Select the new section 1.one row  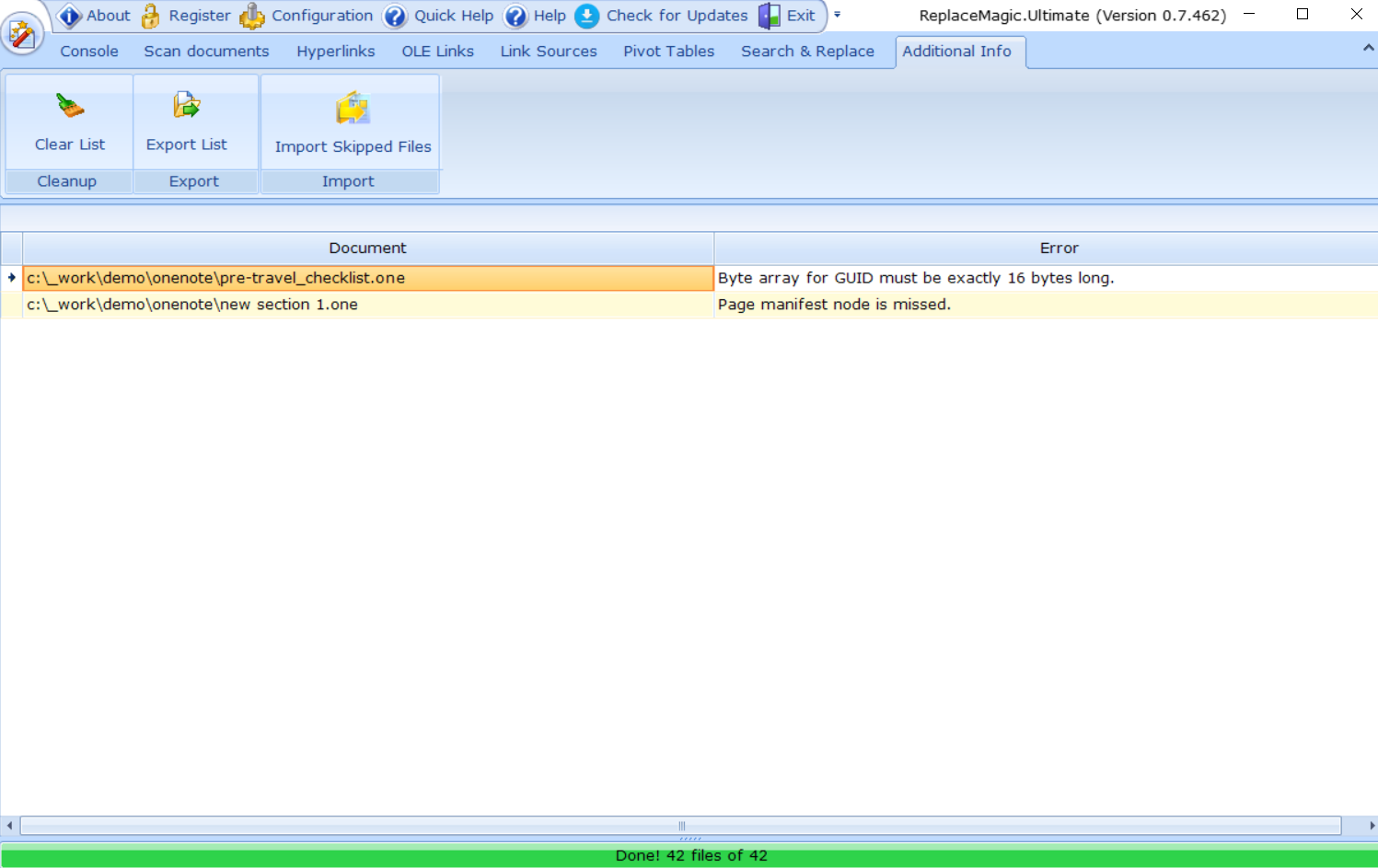coord(368,305)
